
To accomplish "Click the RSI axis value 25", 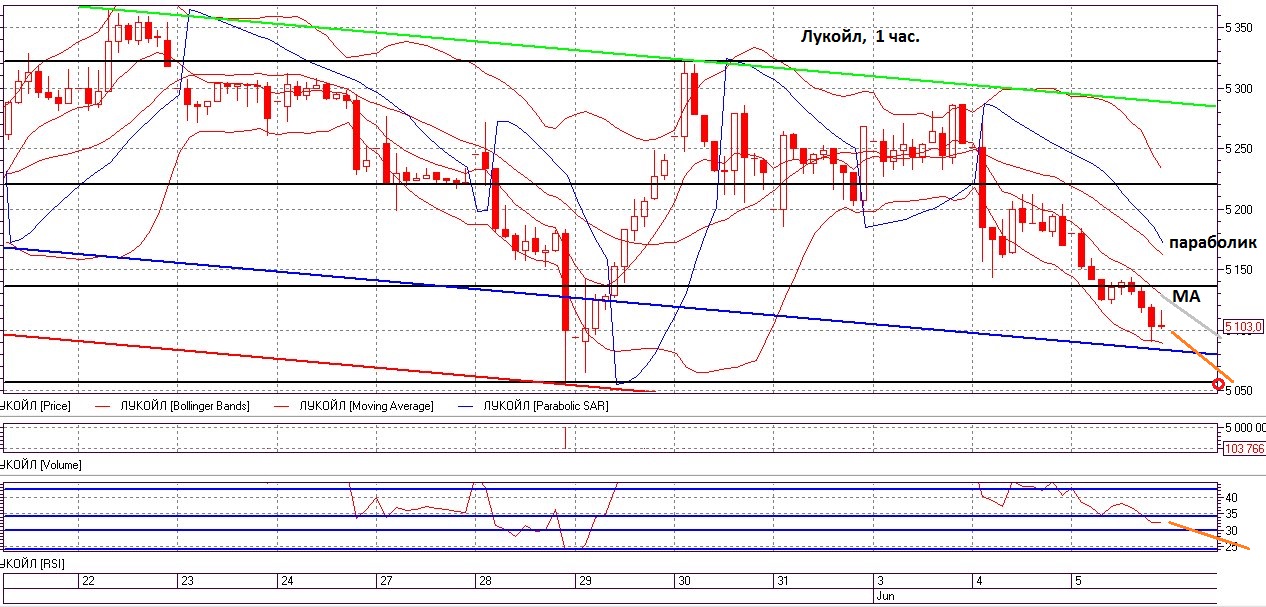I will click(1232, 547).
